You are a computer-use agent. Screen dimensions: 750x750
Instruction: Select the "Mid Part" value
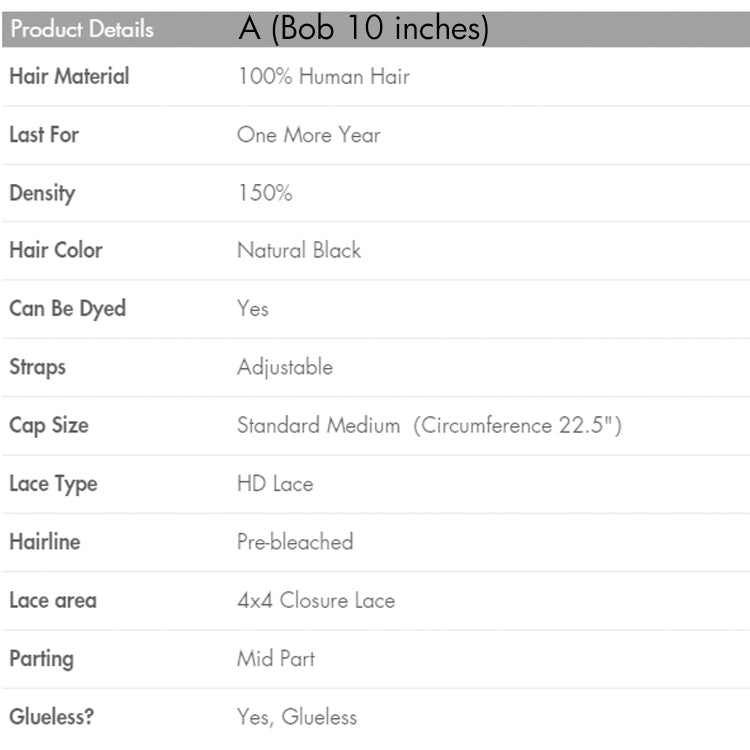276,659
